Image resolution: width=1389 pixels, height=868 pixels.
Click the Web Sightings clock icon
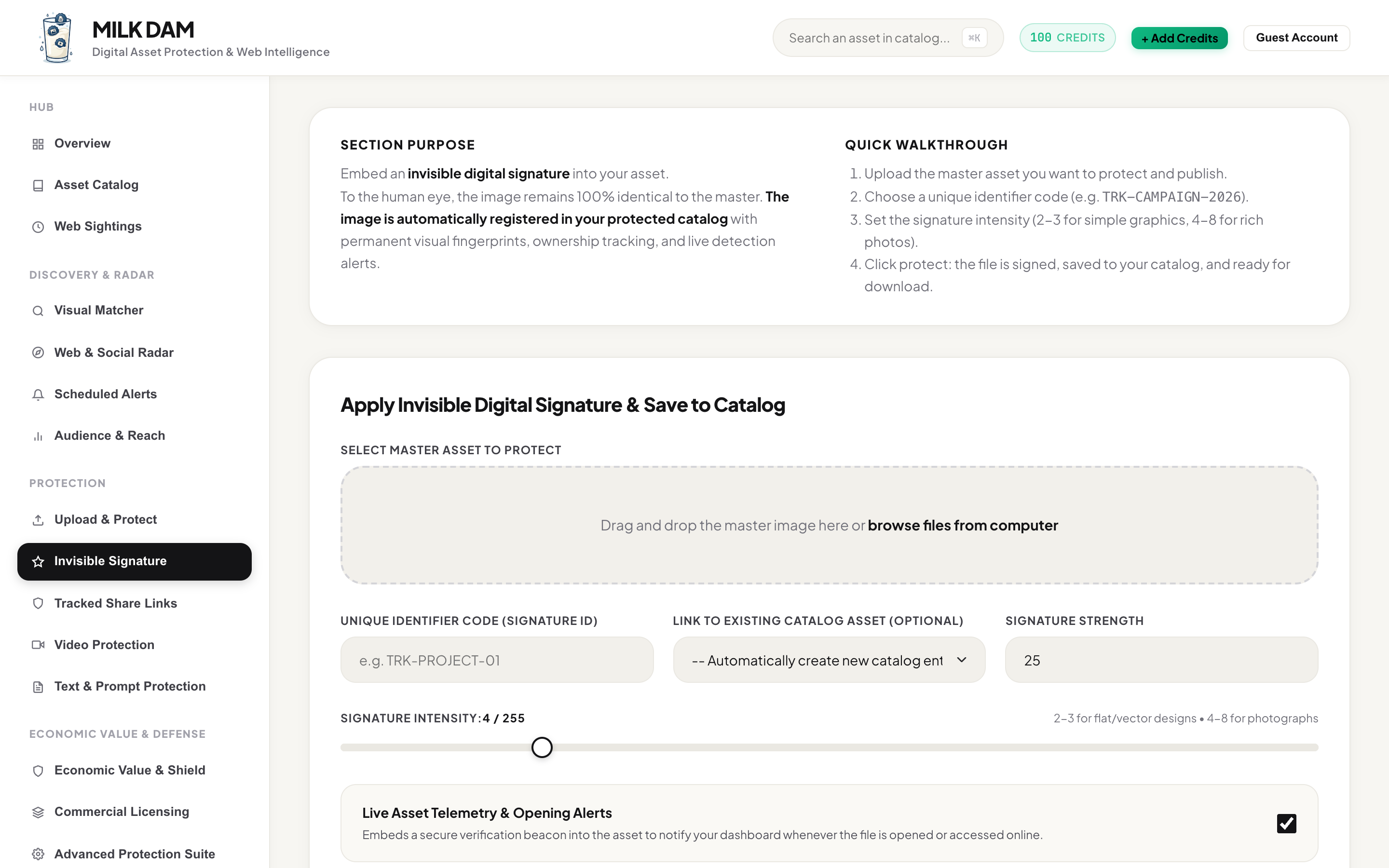click(x=38, y=227)
